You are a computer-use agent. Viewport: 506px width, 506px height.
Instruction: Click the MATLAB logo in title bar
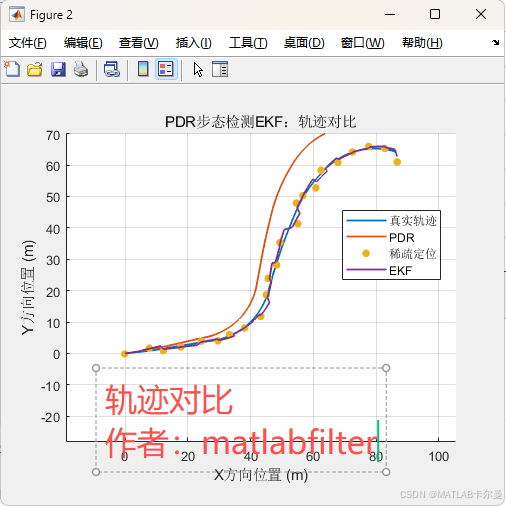(17, 14)
